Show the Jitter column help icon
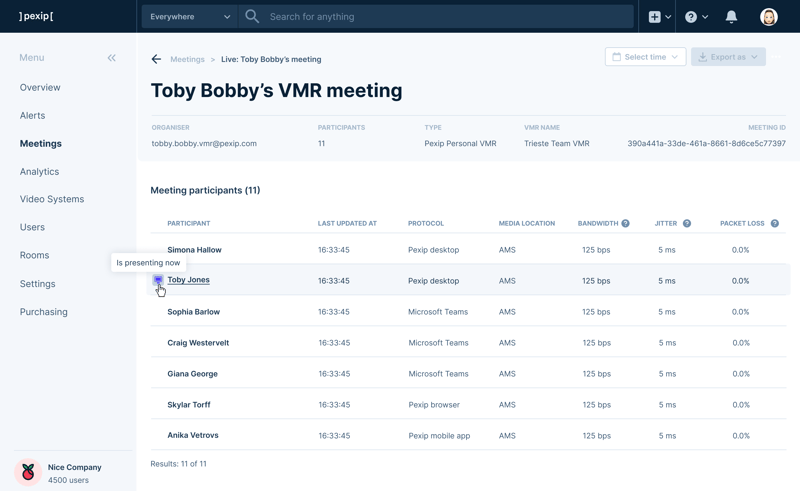Screen dimensions: 800x491 point(687,223)
